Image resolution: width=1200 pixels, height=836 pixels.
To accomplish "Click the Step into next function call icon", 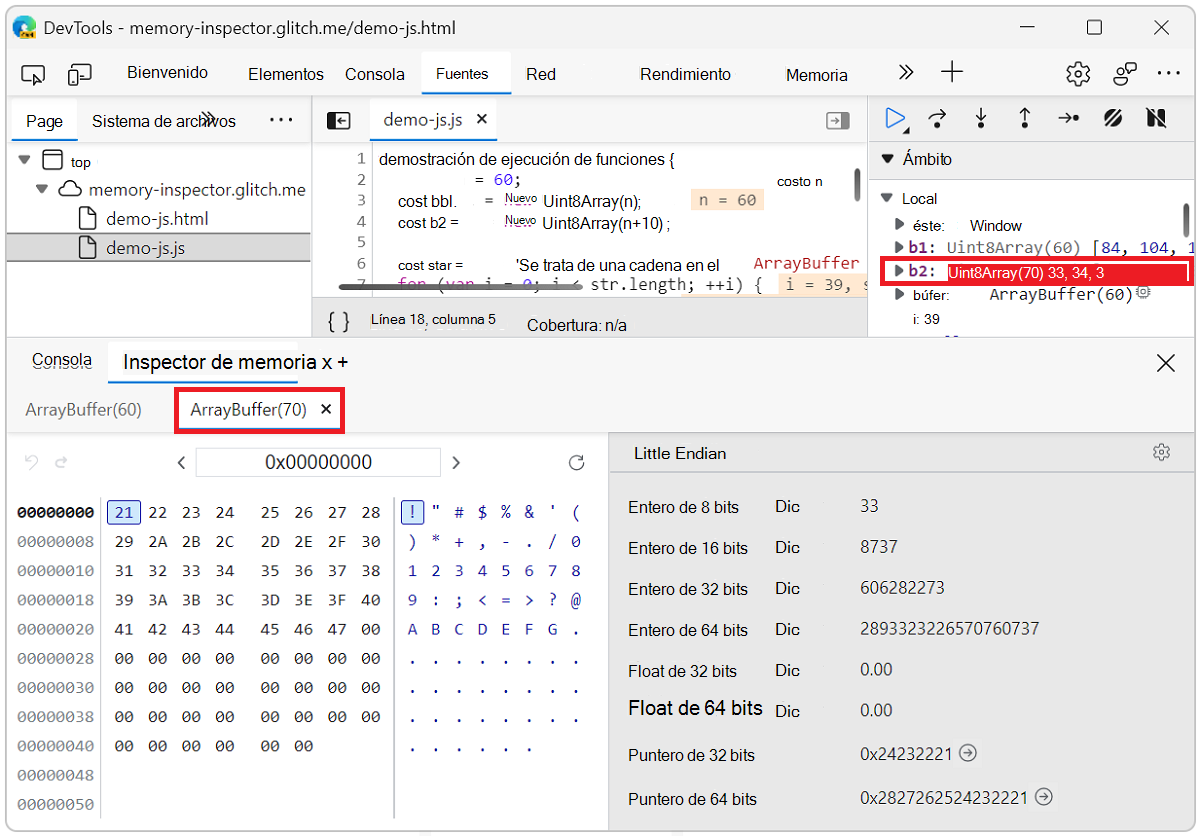I will pyautogui.click(x=981, y=118).
